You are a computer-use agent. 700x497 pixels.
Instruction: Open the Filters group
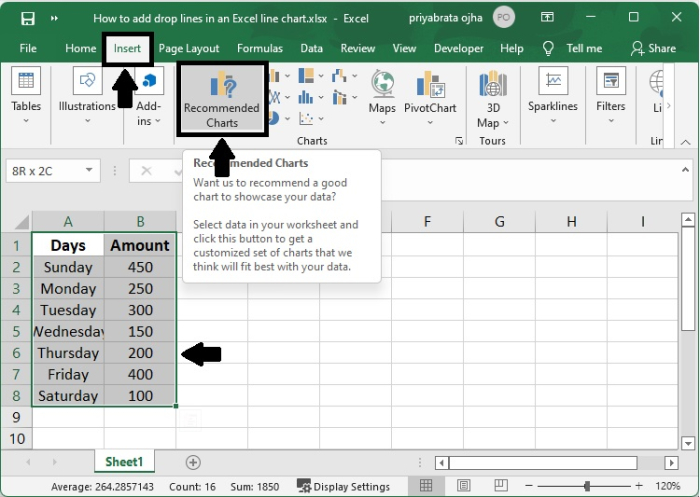[610, 93]
